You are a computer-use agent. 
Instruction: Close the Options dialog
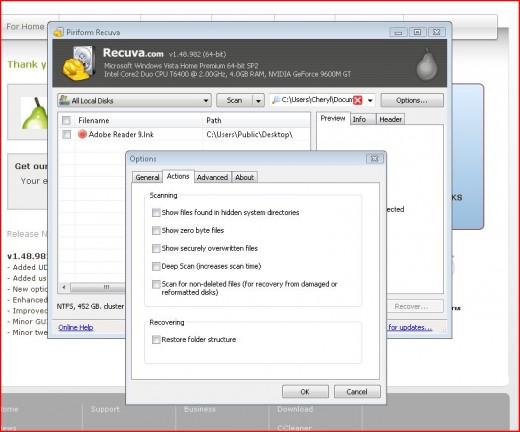coord(374,159)
